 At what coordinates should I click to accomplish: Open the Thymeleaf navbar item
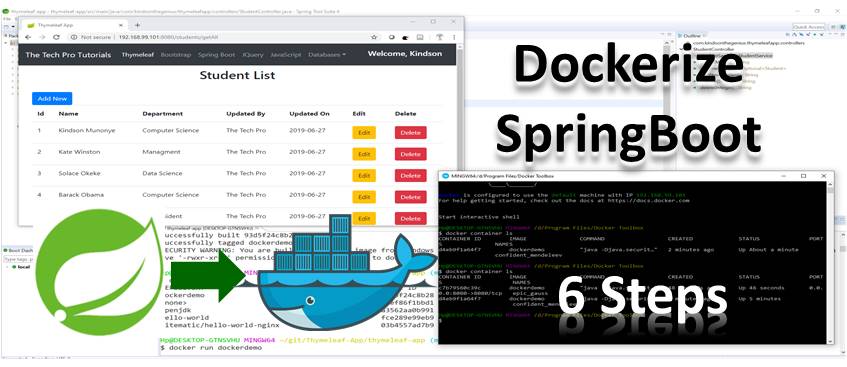pos(137,55)
